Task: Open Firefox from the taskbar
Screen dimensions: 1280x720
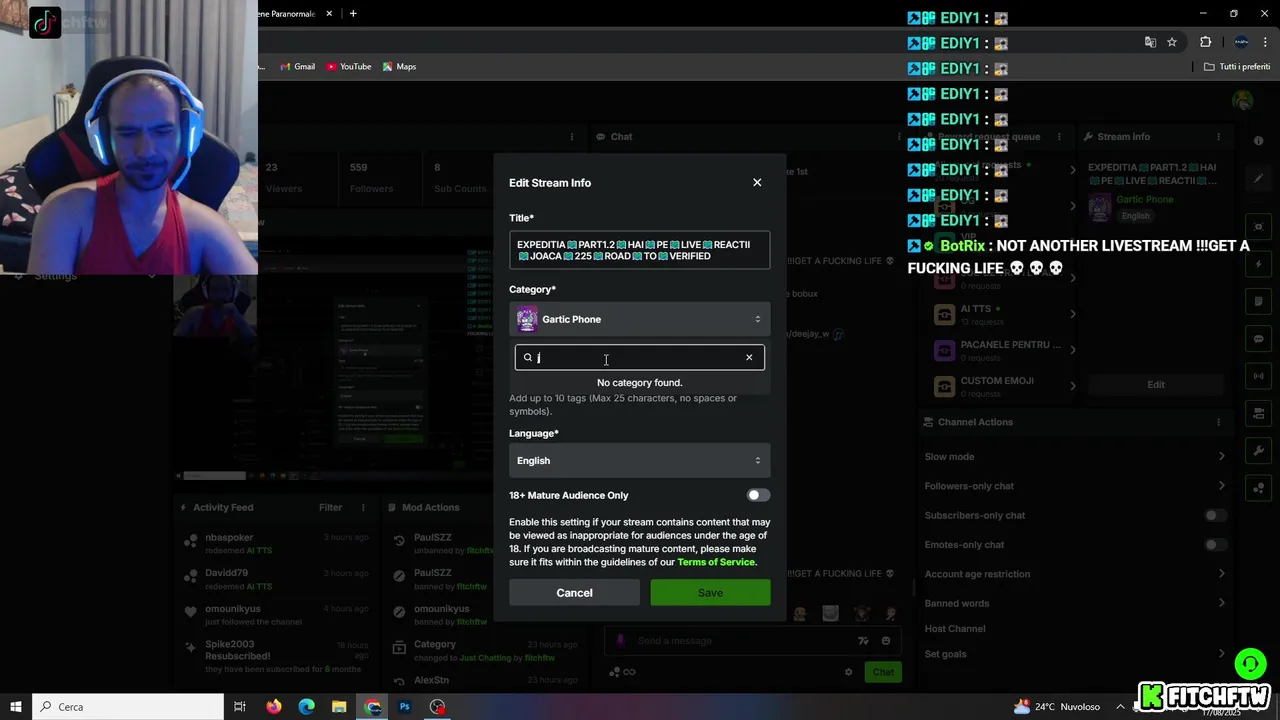Action: (274, 706)
